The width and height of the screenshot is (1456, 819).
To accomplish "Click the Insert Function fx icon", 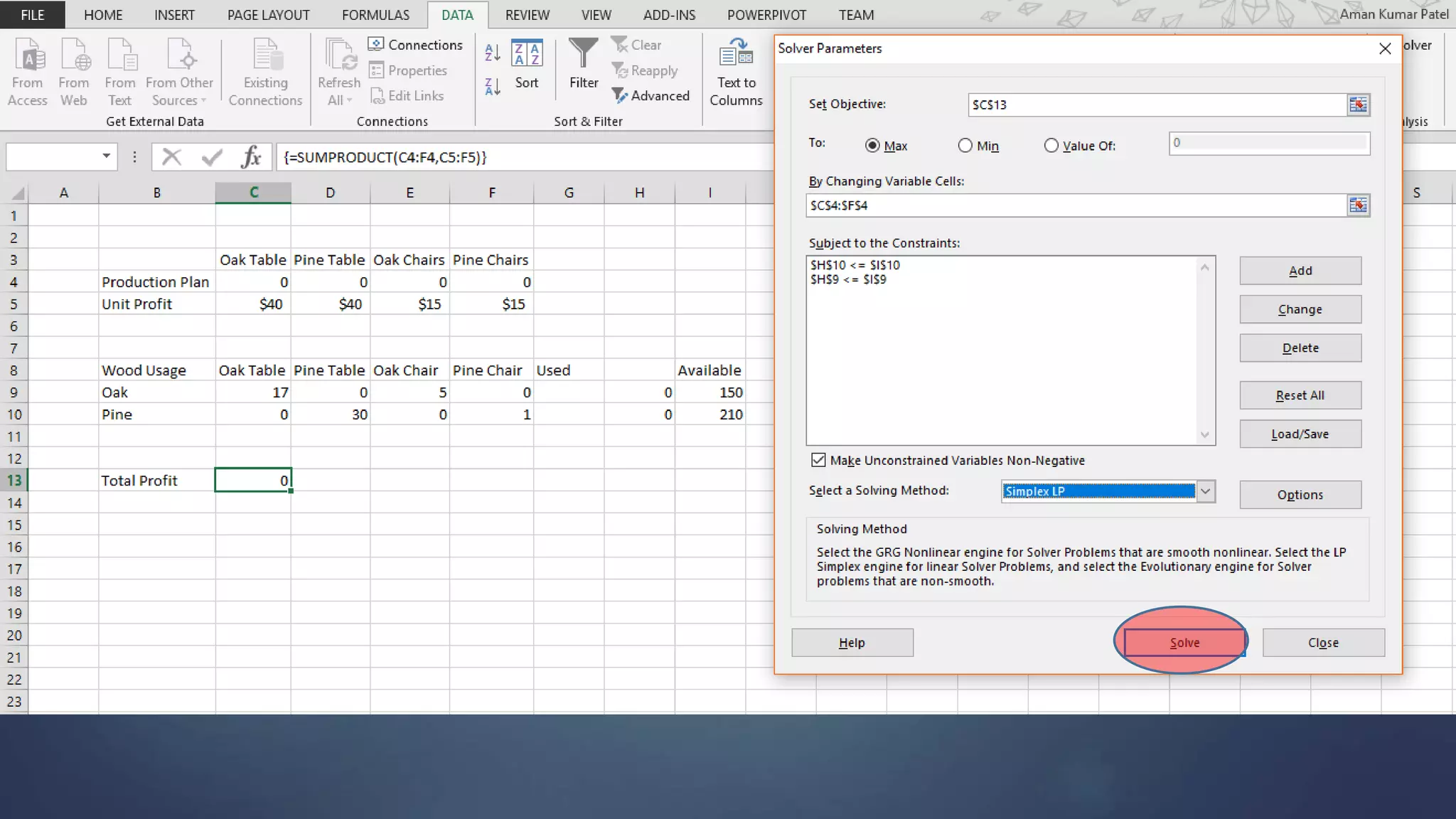I will tap(251, 157).
